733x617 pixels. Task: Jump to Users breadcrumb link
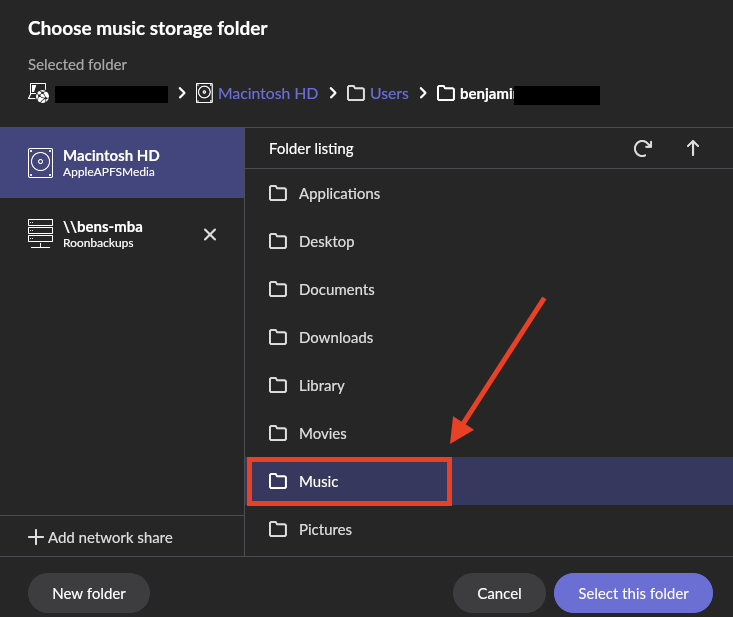pyautogui.click(x=389, y=93)
